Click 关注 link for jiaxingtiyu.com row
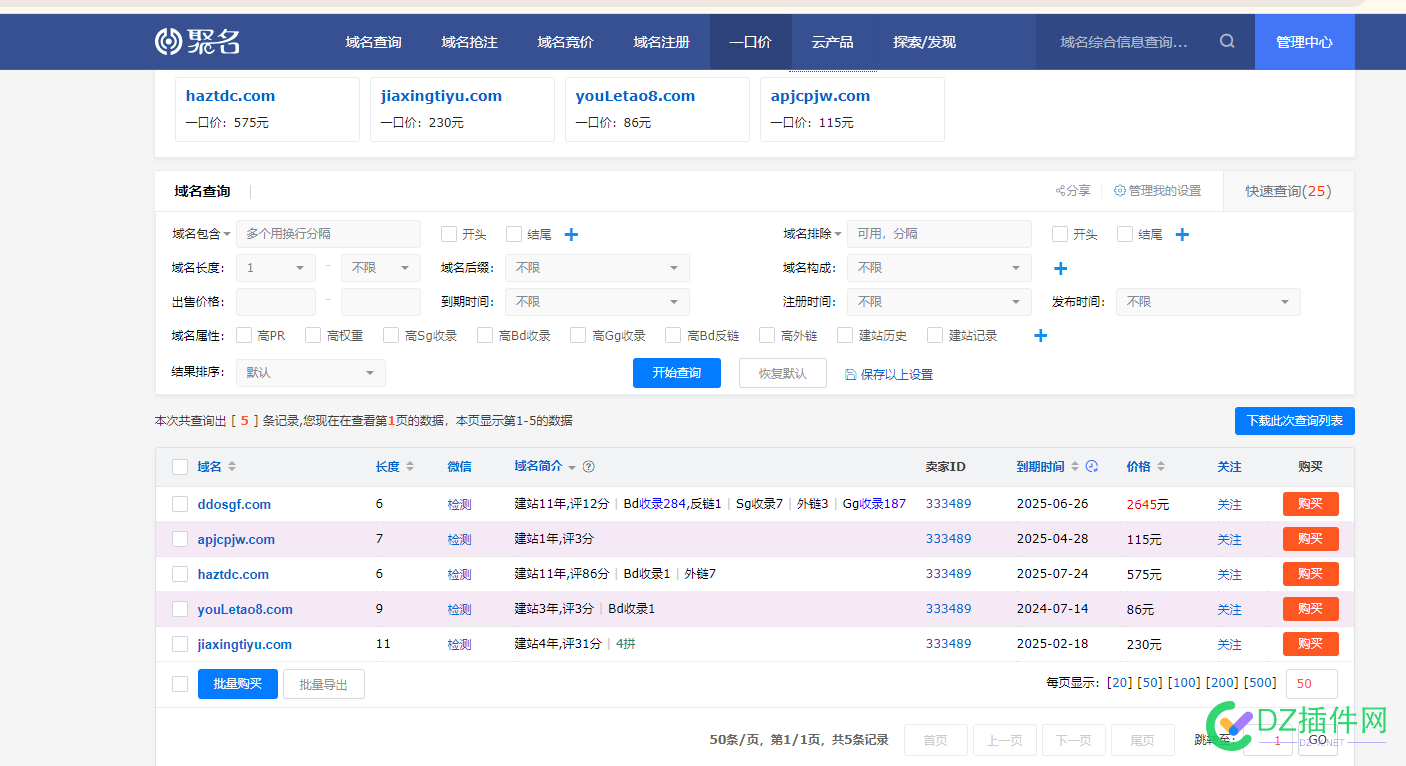The width and height of the screenshot is (1406, 766). pos(1229,644)
